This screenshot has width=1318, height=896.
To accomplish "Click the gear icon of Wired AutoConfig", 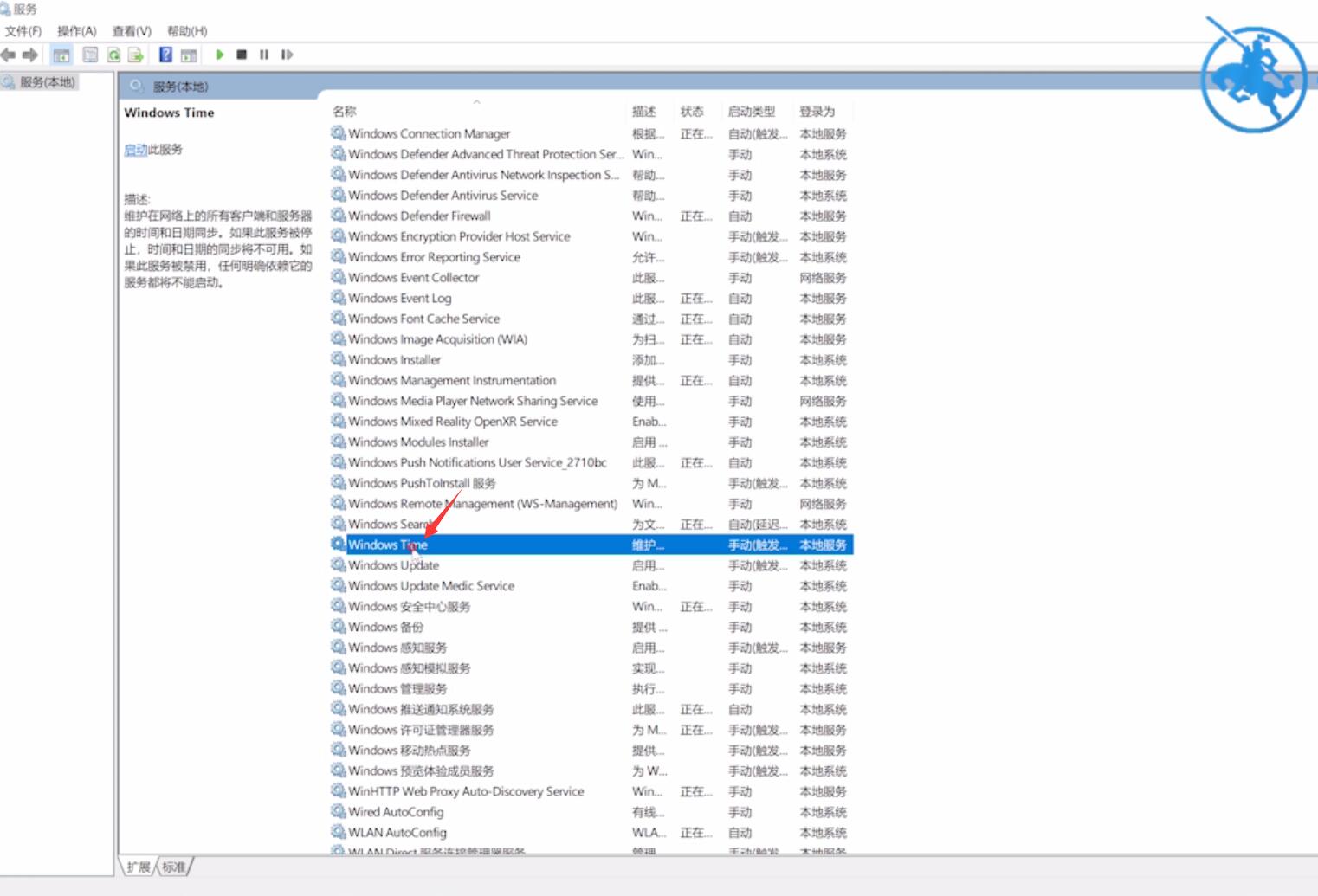I will [339, 812].
